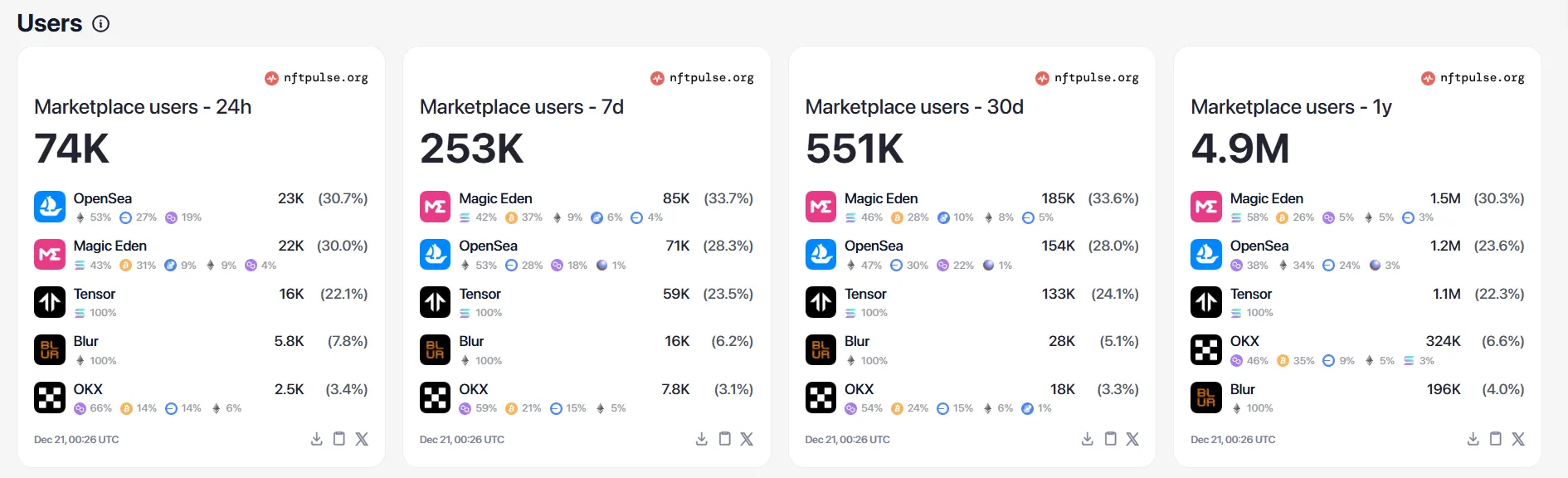Download the Marketplace users 30d card
Image resolution: width=1568 pixels, height=478 pixels.
(1088, 439)
